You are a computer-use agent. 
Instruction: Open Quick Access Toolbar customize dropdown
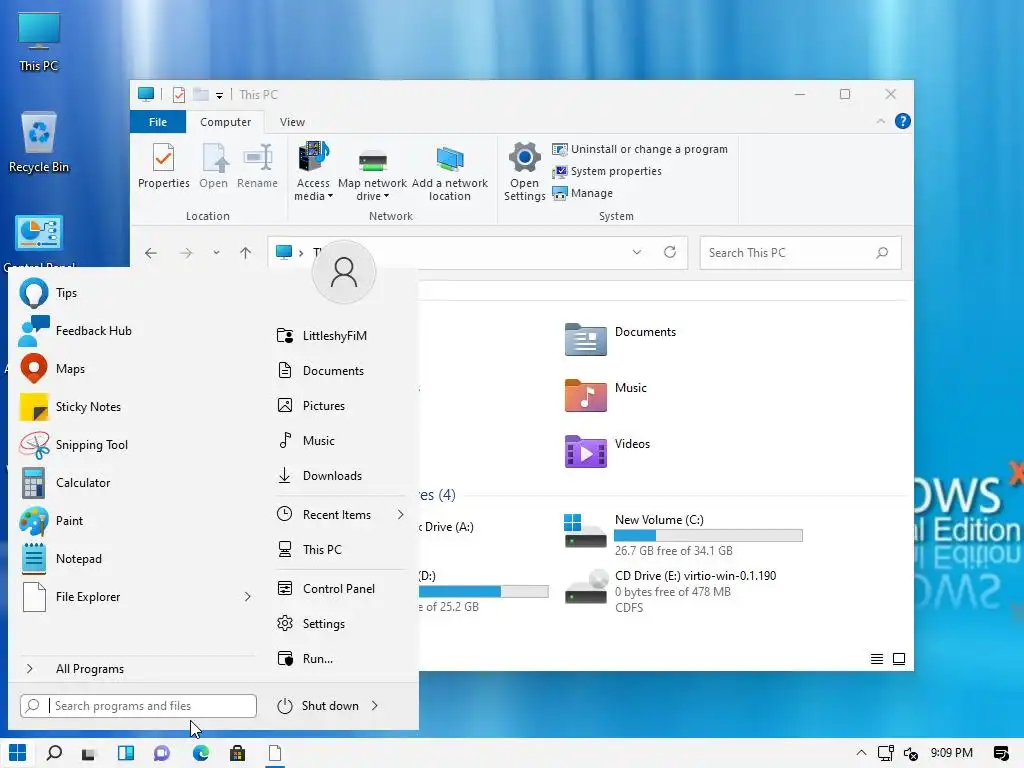click(x=219, y=95)
